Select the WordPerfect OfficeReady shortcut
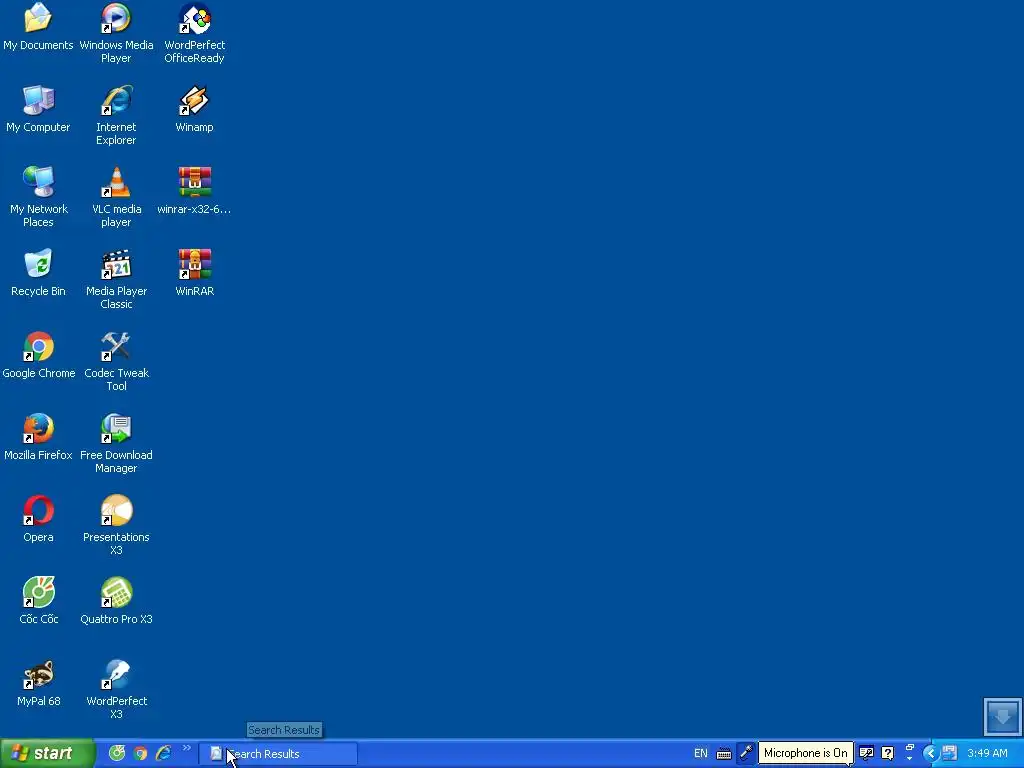 [x=195, y=33]
